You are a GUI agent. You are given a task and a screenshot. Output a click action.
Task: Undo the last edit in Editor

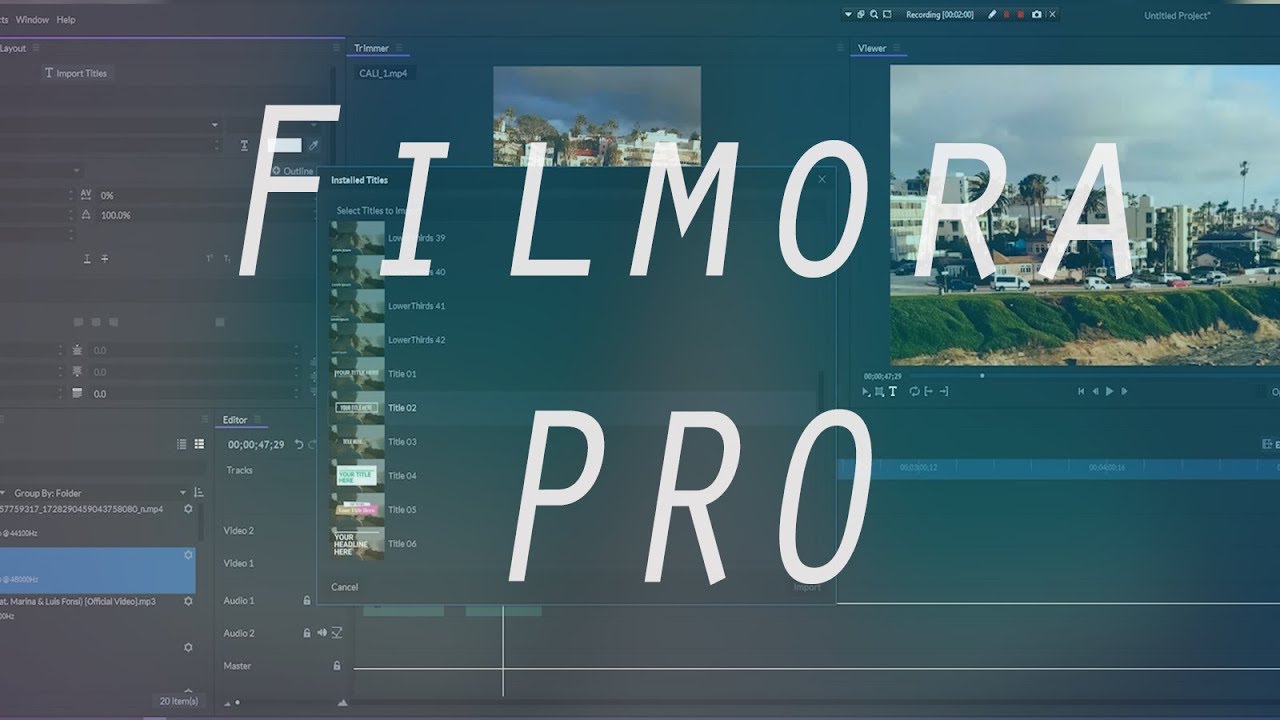[298, 445]
